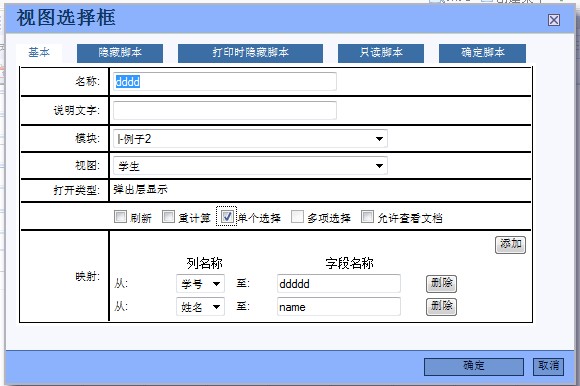Open the 隐藏脚本 tab

click(120, 53)
